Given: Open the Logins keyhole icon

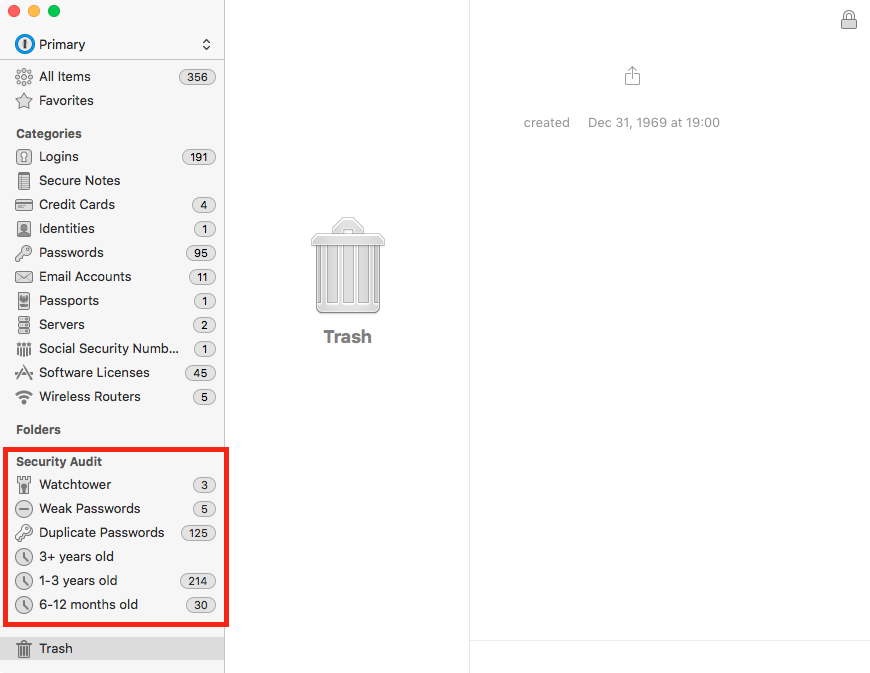Looking at the screenshot, I should tap(24, 157).
